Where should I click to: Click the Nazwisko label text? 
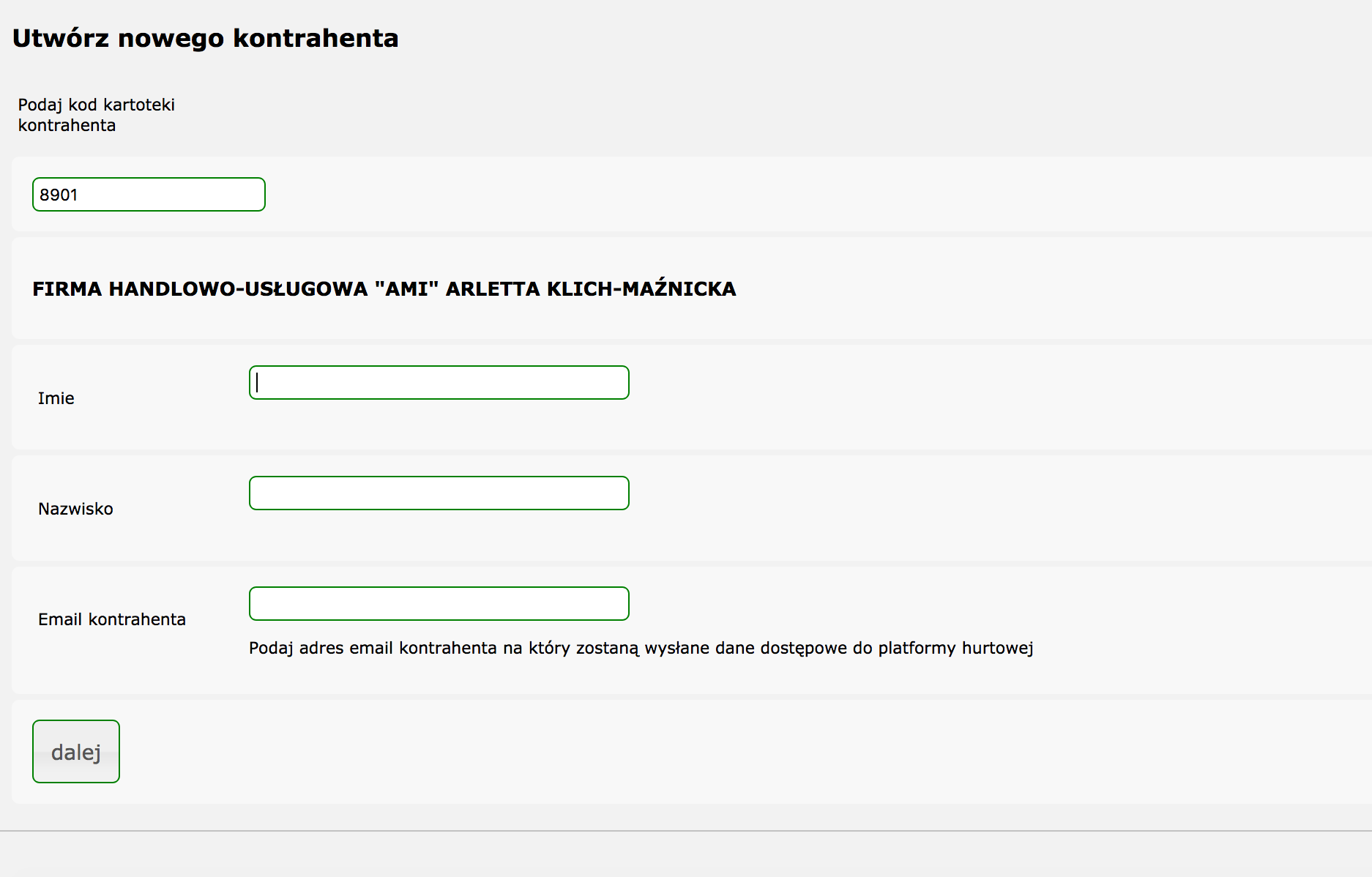click(x=75, y=509)
